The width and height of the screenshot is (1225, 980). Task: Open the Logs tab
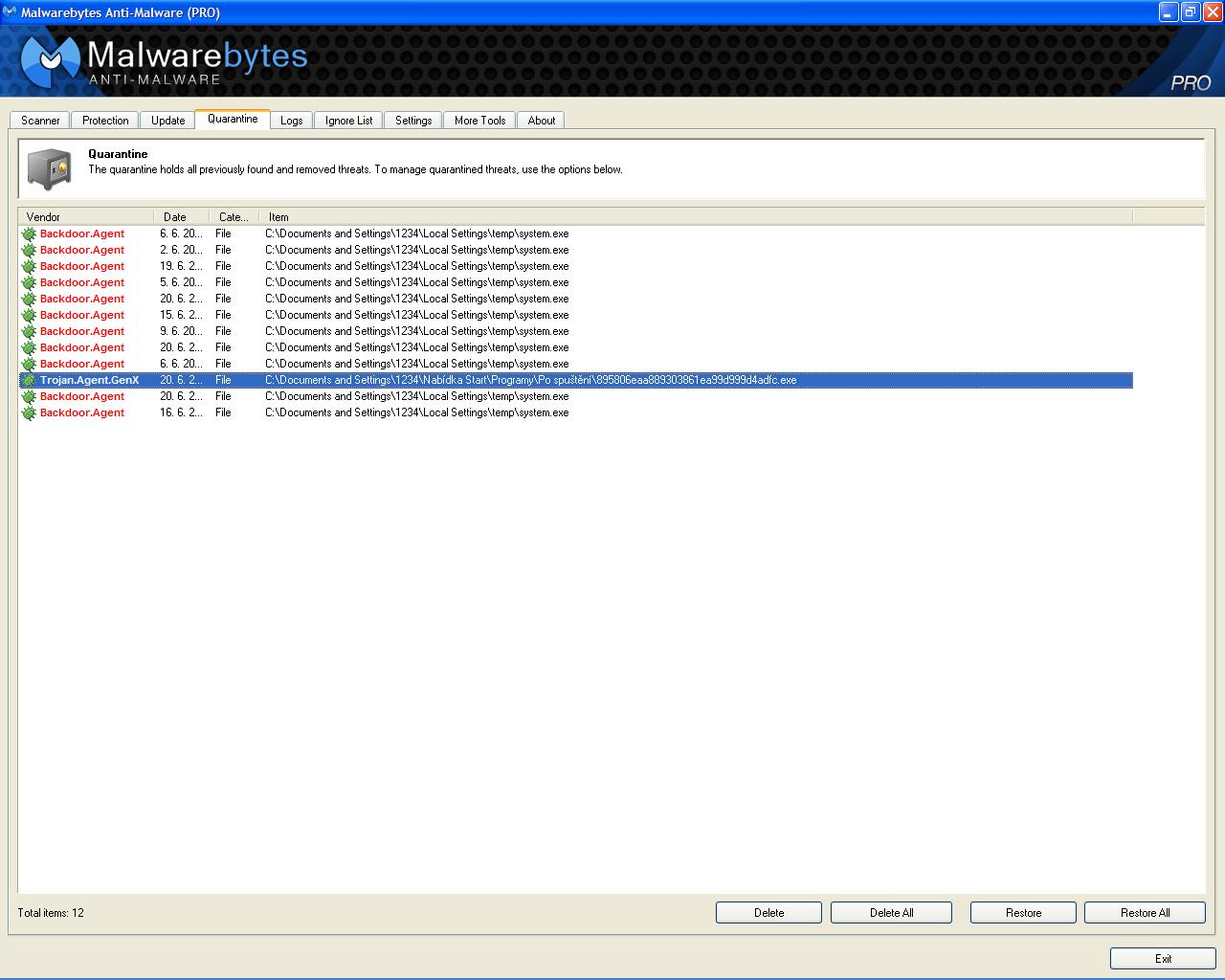click(x=292, y=121)
